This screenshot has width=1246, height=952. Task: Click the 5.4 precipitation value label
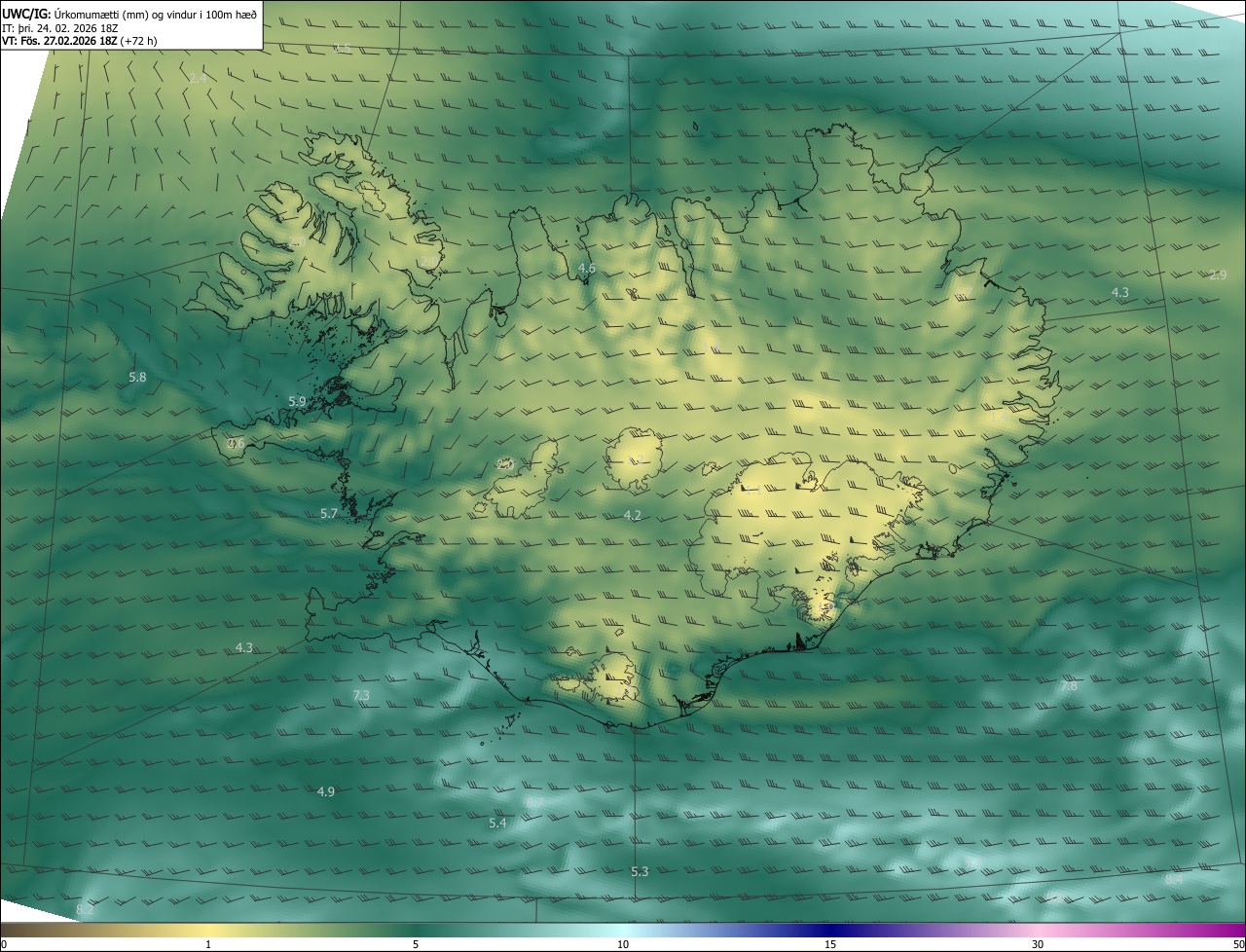(x=497, y=823)
